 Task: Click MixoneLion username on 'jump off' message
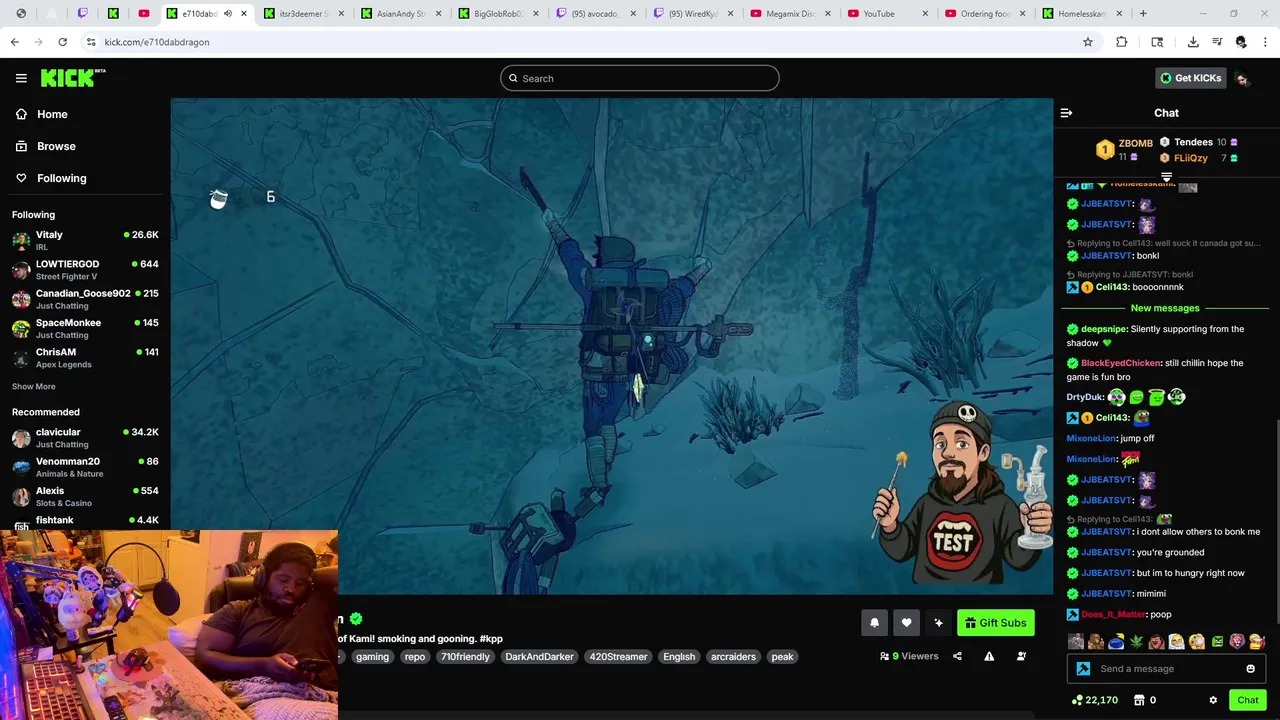[1091, 438]
